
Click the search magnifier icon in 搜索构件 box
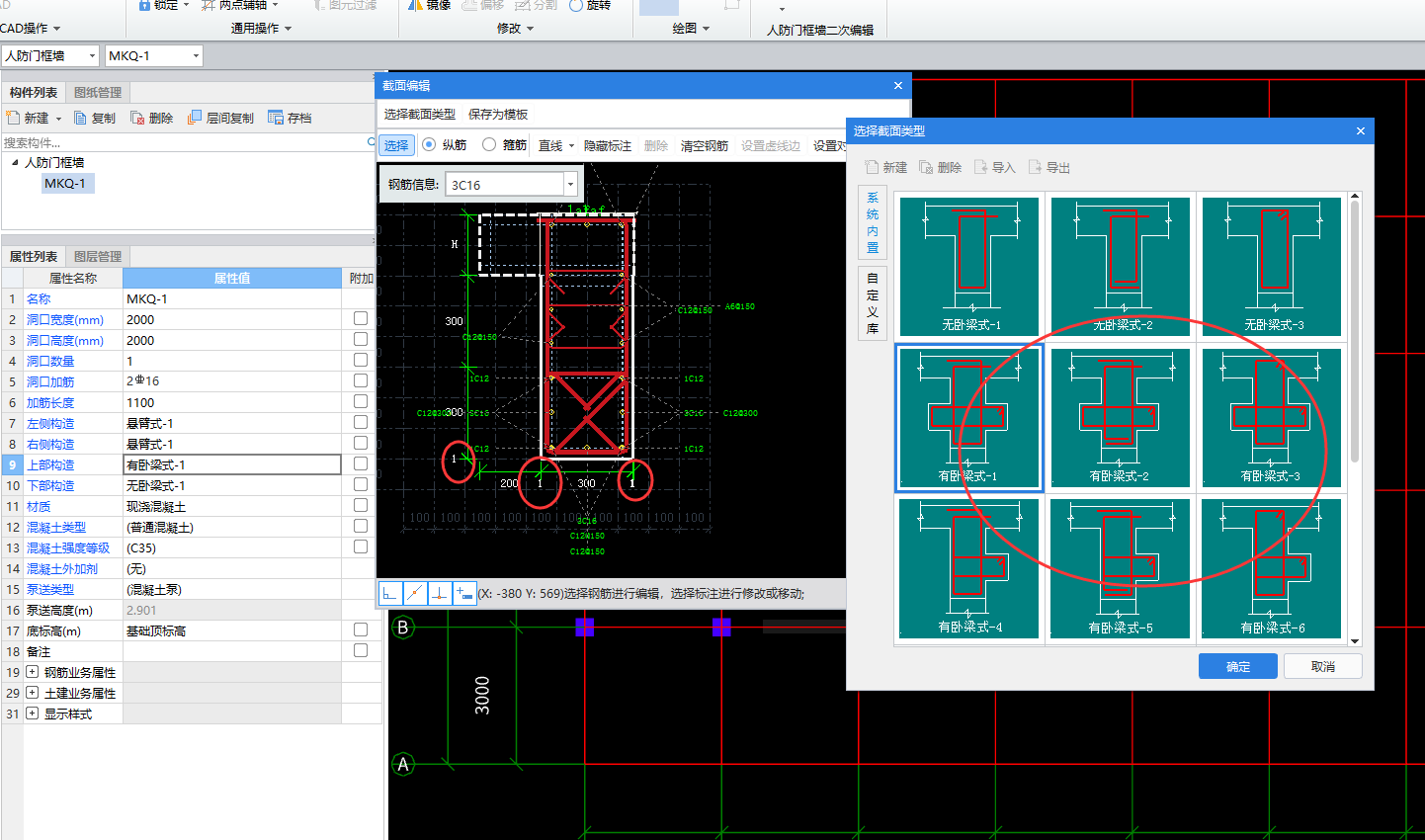(x=371, y=142)
